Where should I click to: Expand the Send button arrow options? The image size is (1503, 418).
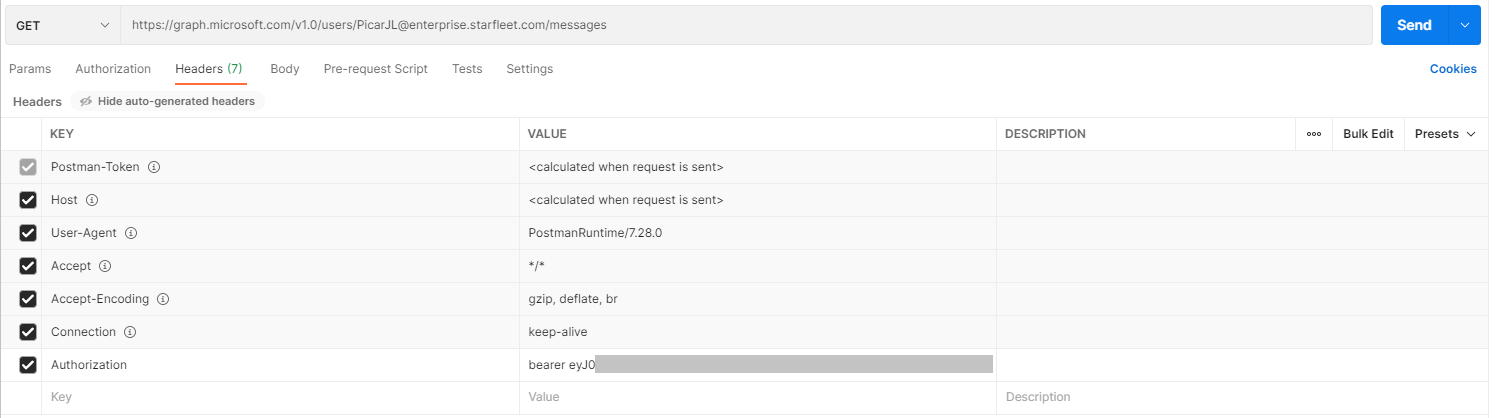(x=1465, y=25)
